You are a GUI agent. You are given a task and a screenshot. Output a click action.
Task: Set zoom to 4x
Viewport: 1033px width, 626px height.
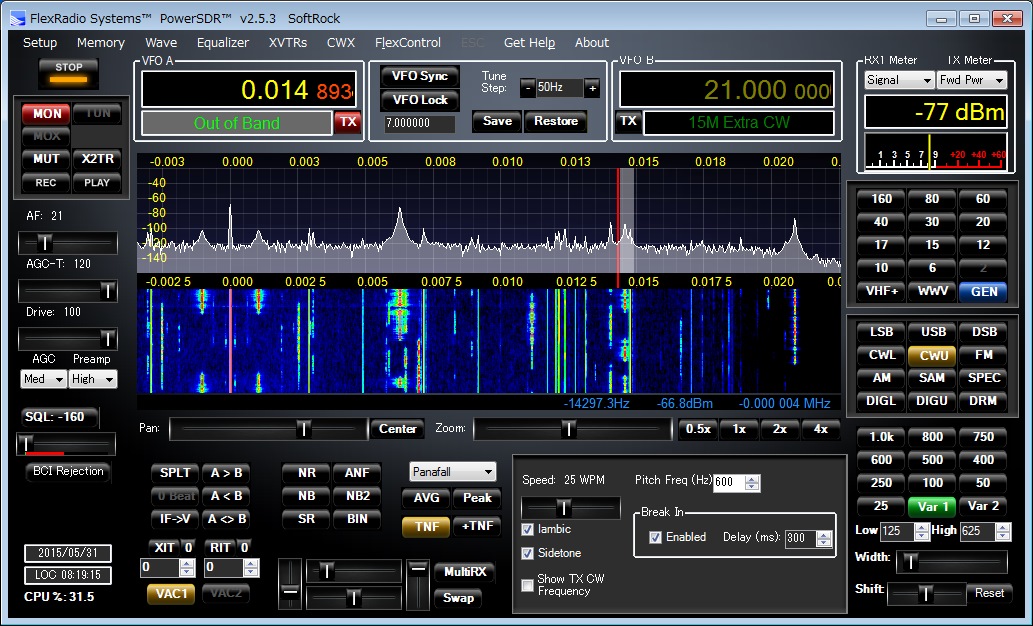click(x=820, y=429)
